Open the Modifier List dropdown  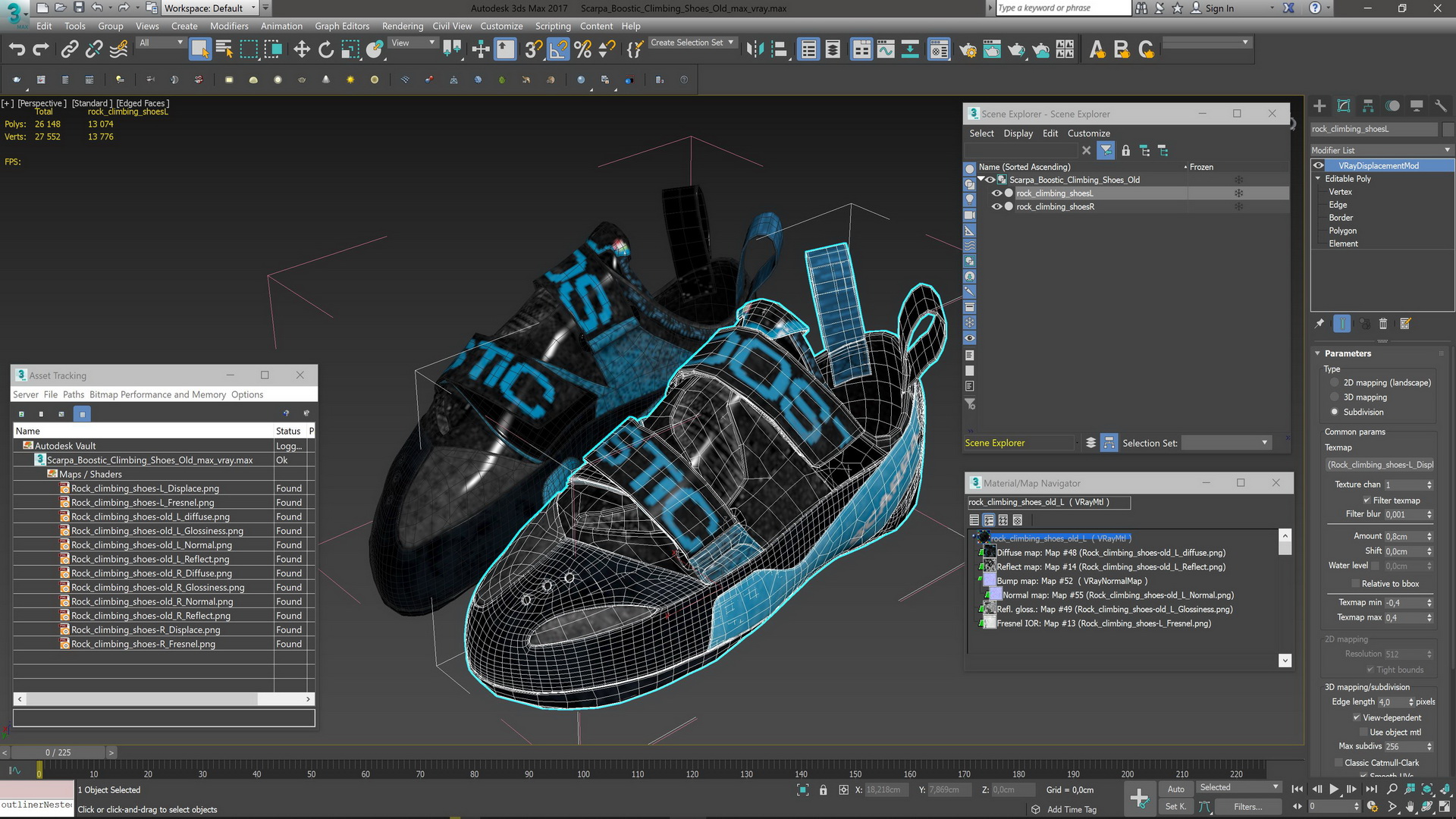tap(1382, 150)
